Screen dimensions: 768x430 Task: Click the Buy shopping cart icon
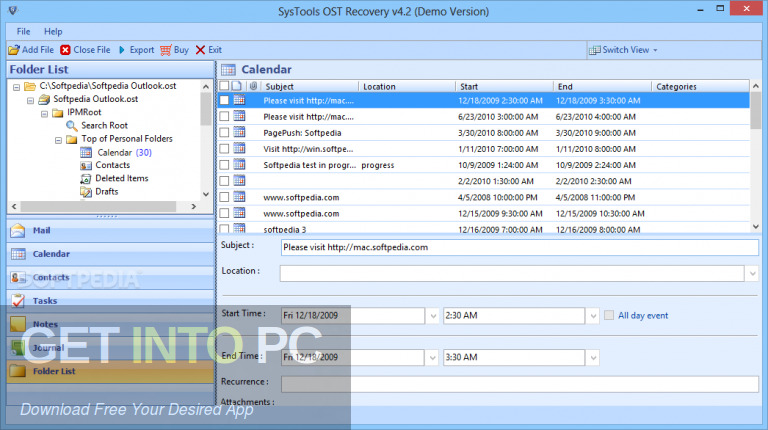[x=166, y=50]
